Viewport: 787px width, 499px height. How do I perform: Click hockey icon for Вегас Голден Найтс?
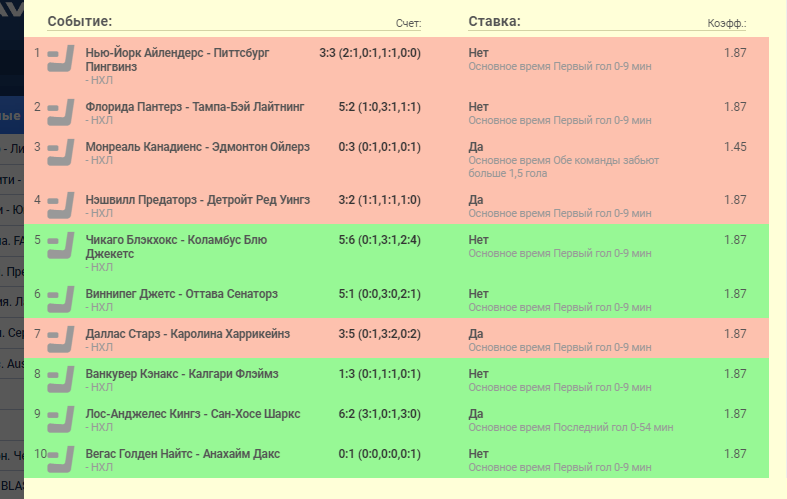(x=62, y=460)
